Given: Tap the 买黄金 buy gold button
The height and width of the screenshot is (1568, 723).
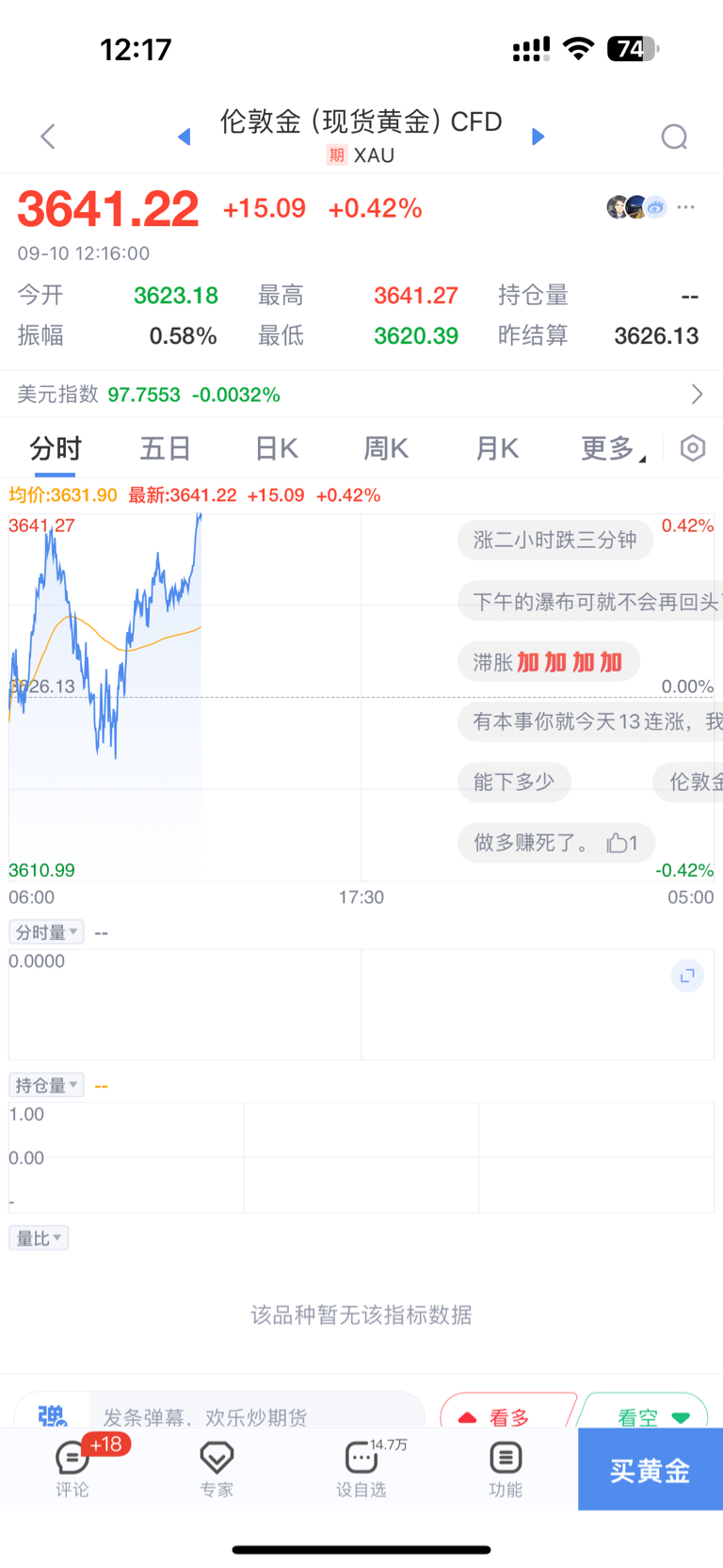Looking at the screenshot, I should click(651, 1469).
